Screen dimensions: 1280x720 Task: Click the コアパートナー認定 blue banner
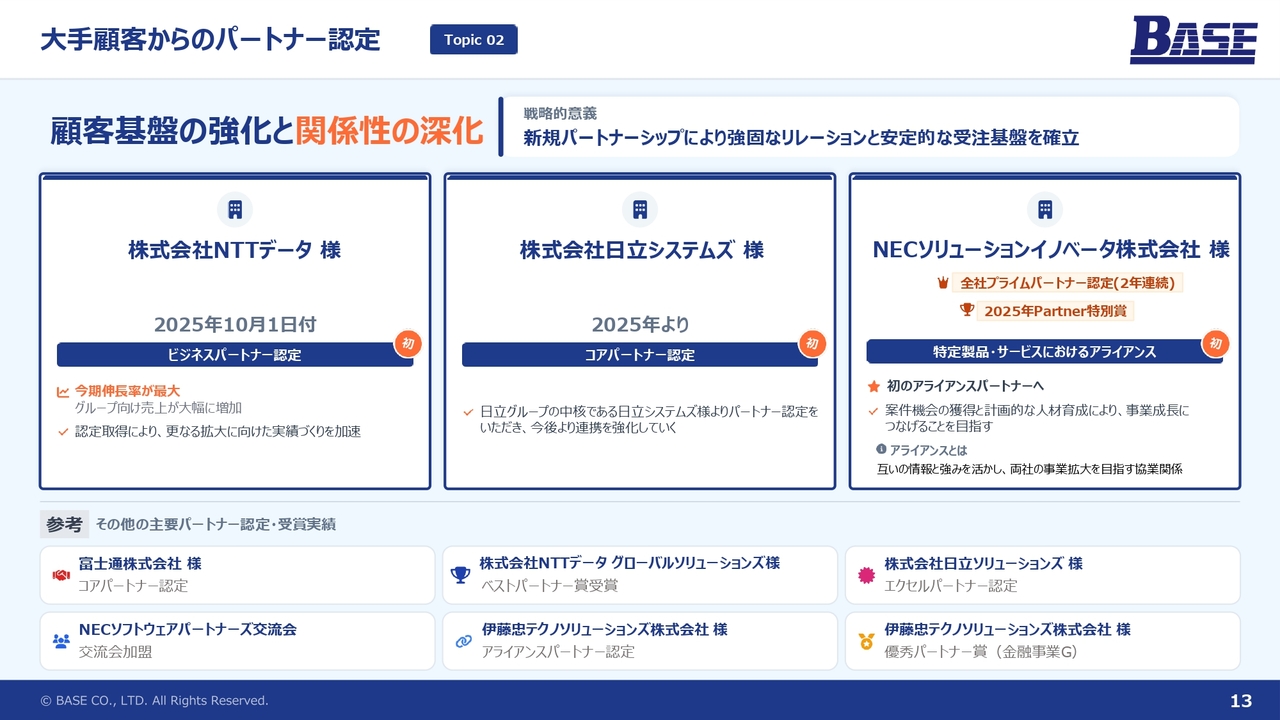(x=639, y=355)
